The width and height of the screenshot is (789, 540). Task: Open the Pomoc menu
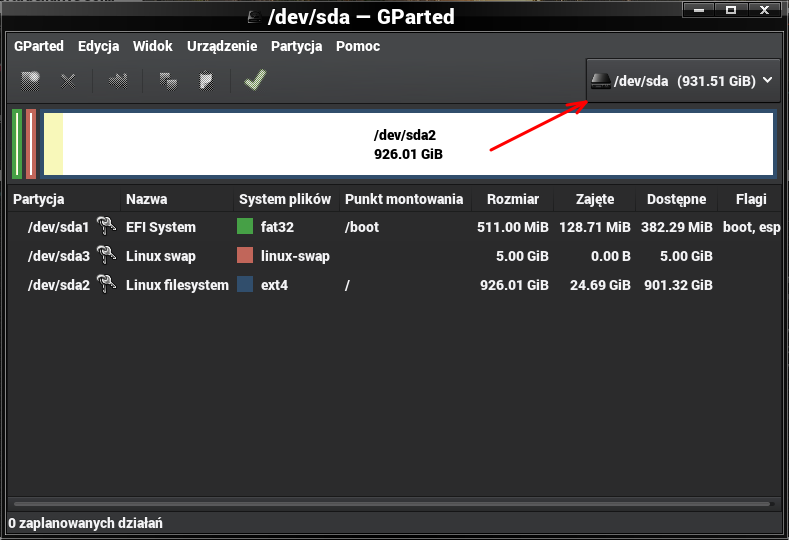click(x=358, y=46)
